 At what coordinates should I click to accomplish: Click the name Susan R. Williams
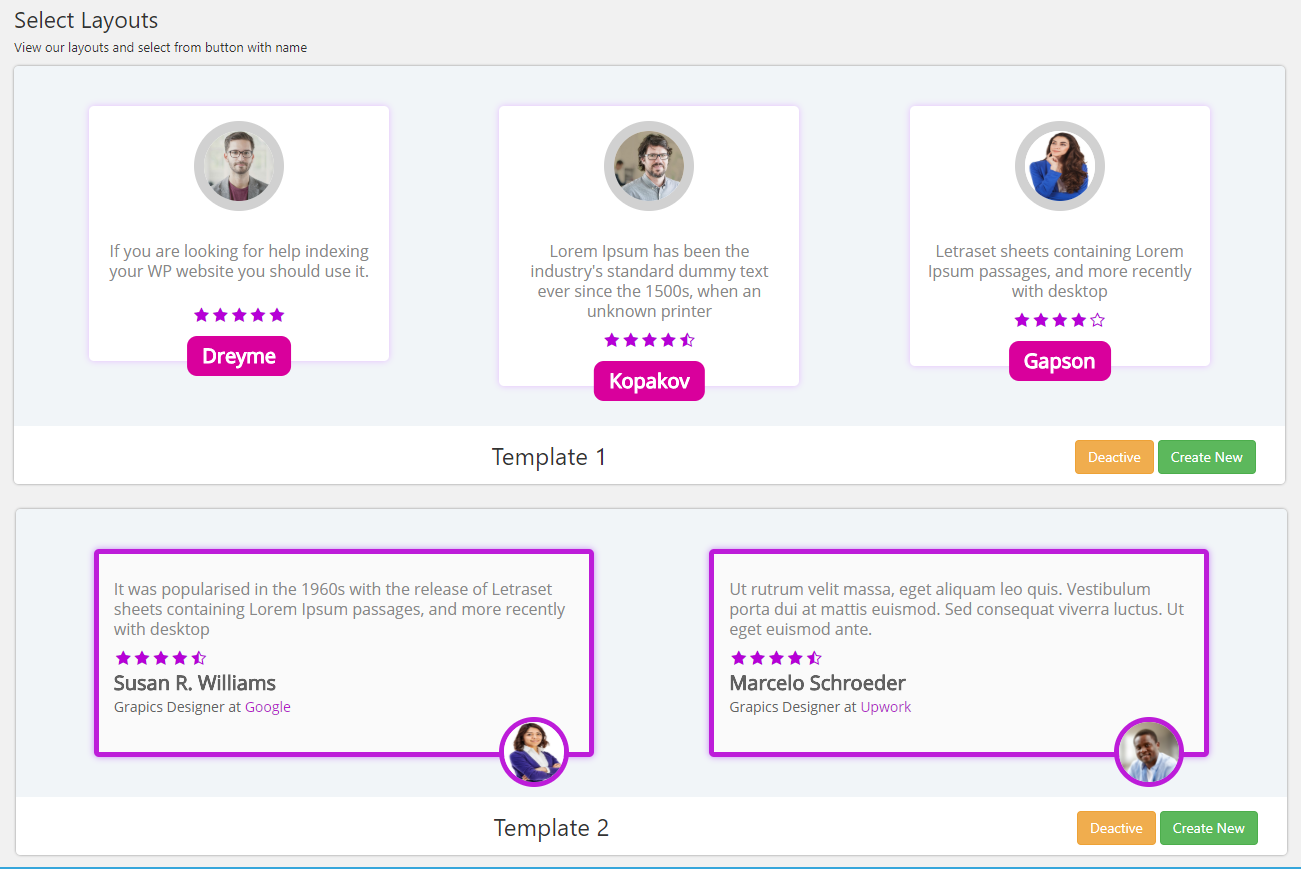point(195,683)
